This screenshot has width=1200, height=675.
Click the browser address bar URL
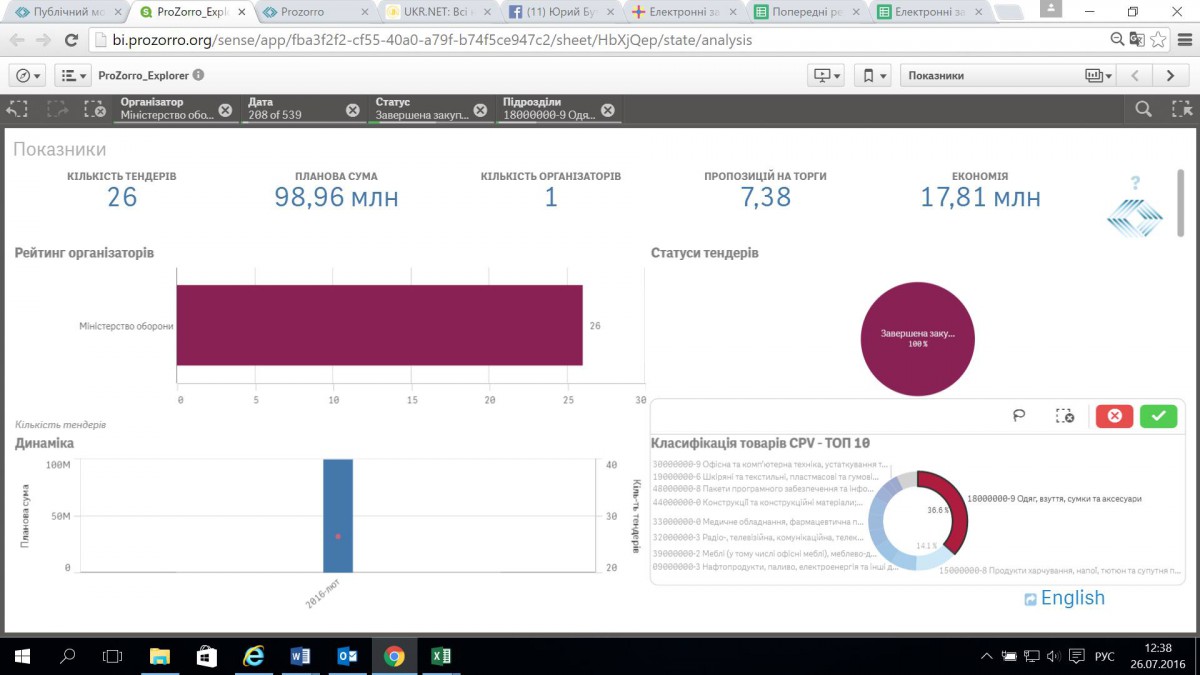[x=420, y=41]
